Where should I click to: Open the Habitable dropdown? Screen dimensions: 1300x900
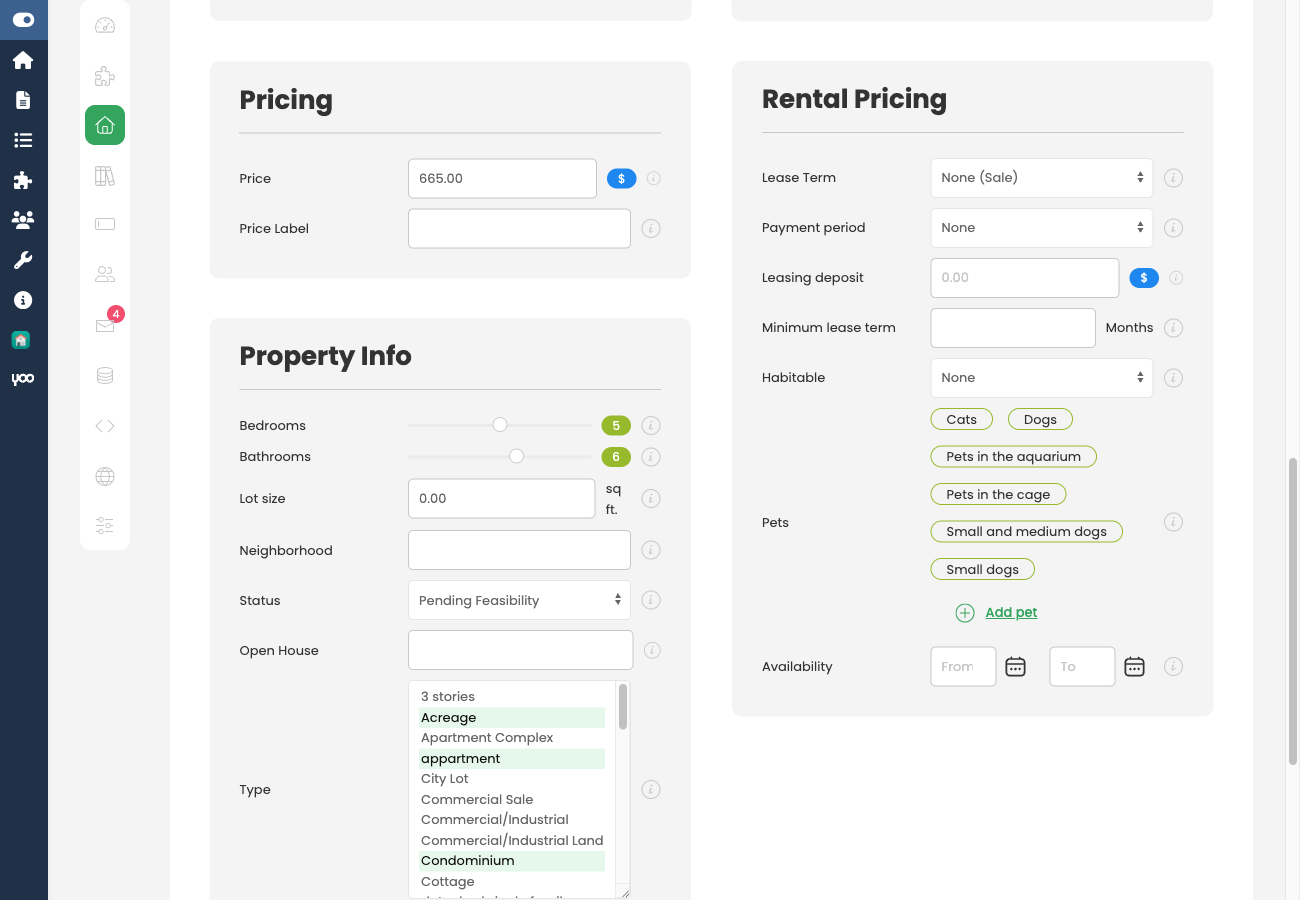click(1040, 377)
